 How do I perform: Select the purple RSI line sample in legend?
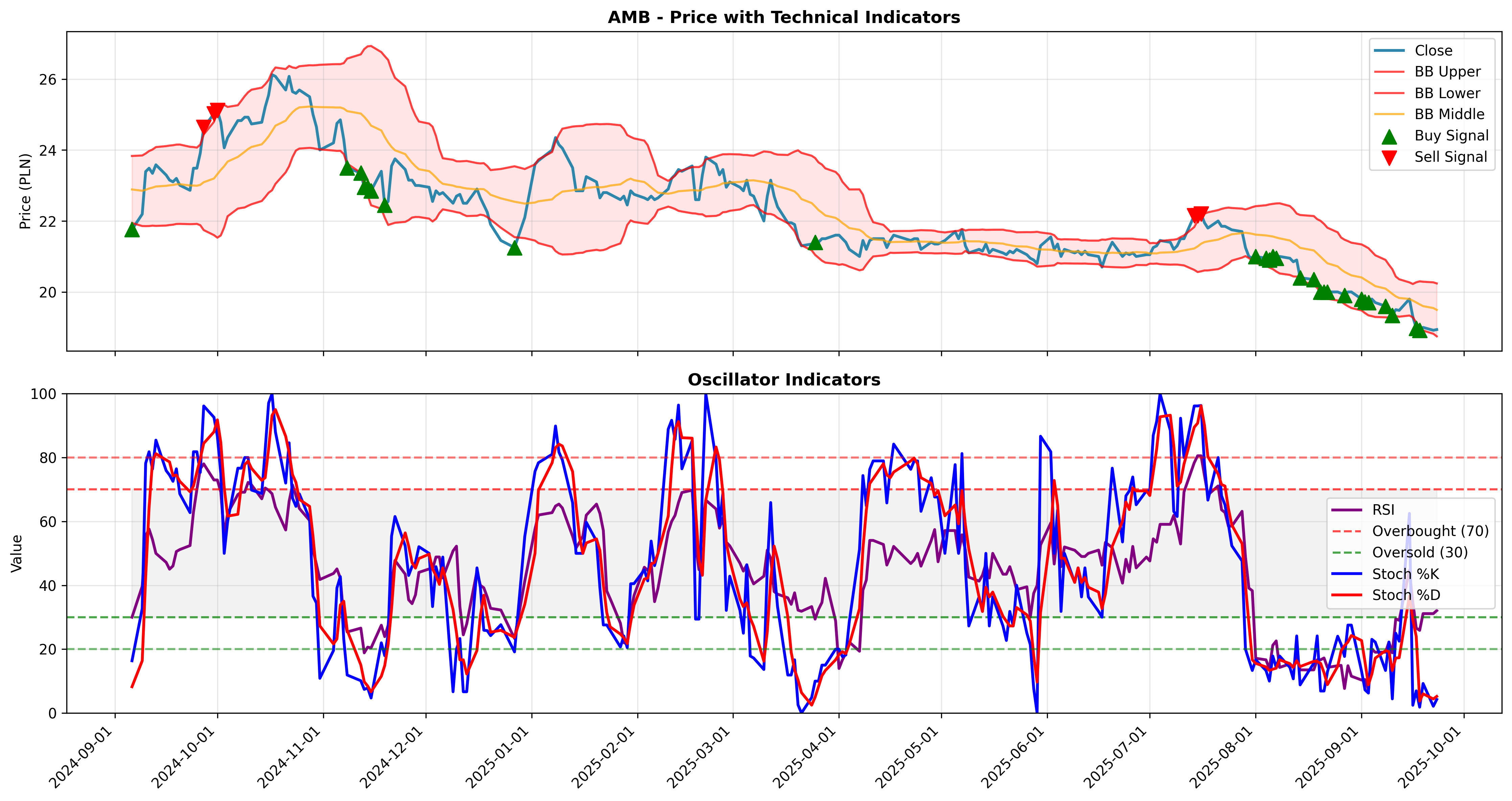pos(1347,510)
